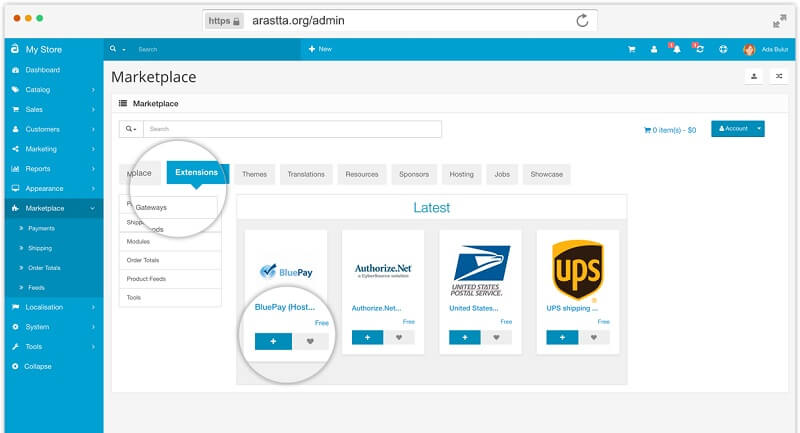Add United States Postal extension plus button
This screenshot has width=800, height=433.
[x=465, y=337]
